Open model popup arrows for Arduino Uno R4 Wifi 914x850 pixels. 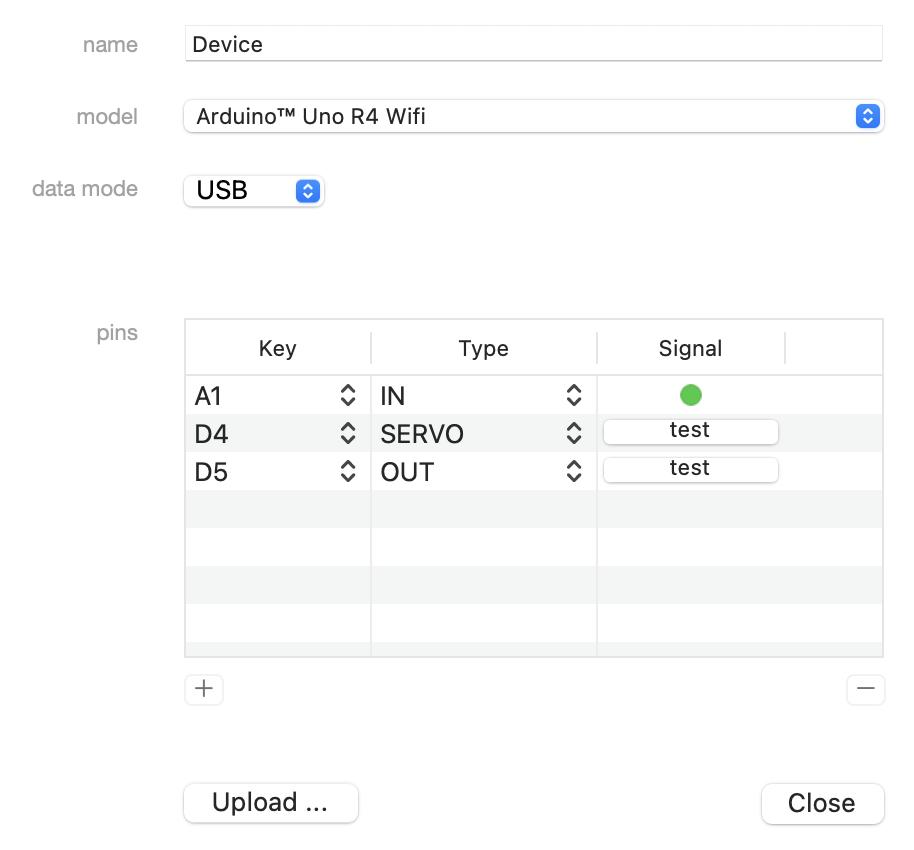867,116
